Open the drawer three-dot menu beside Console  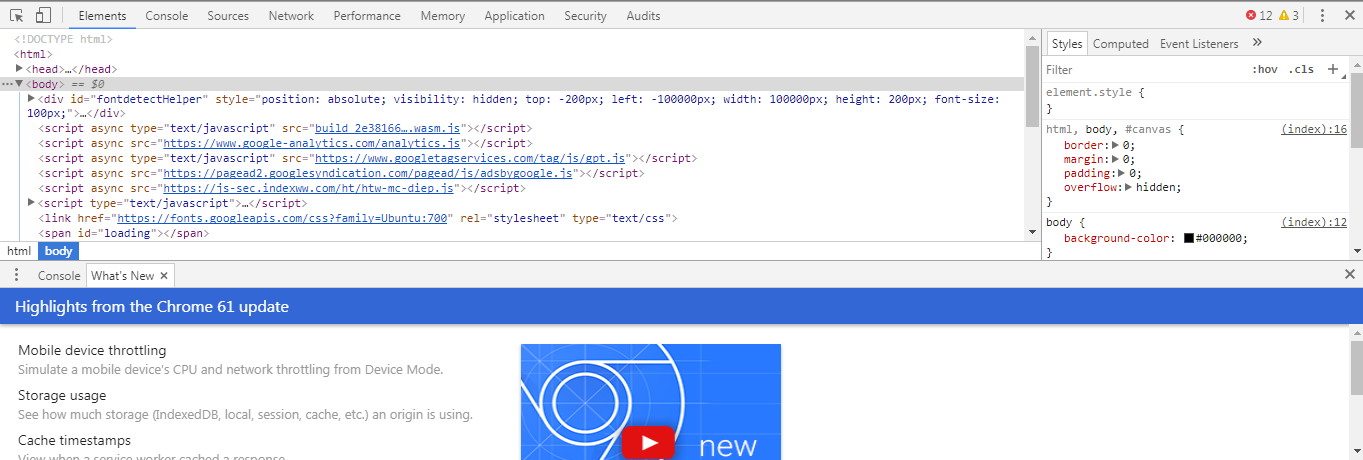[16, 275]
